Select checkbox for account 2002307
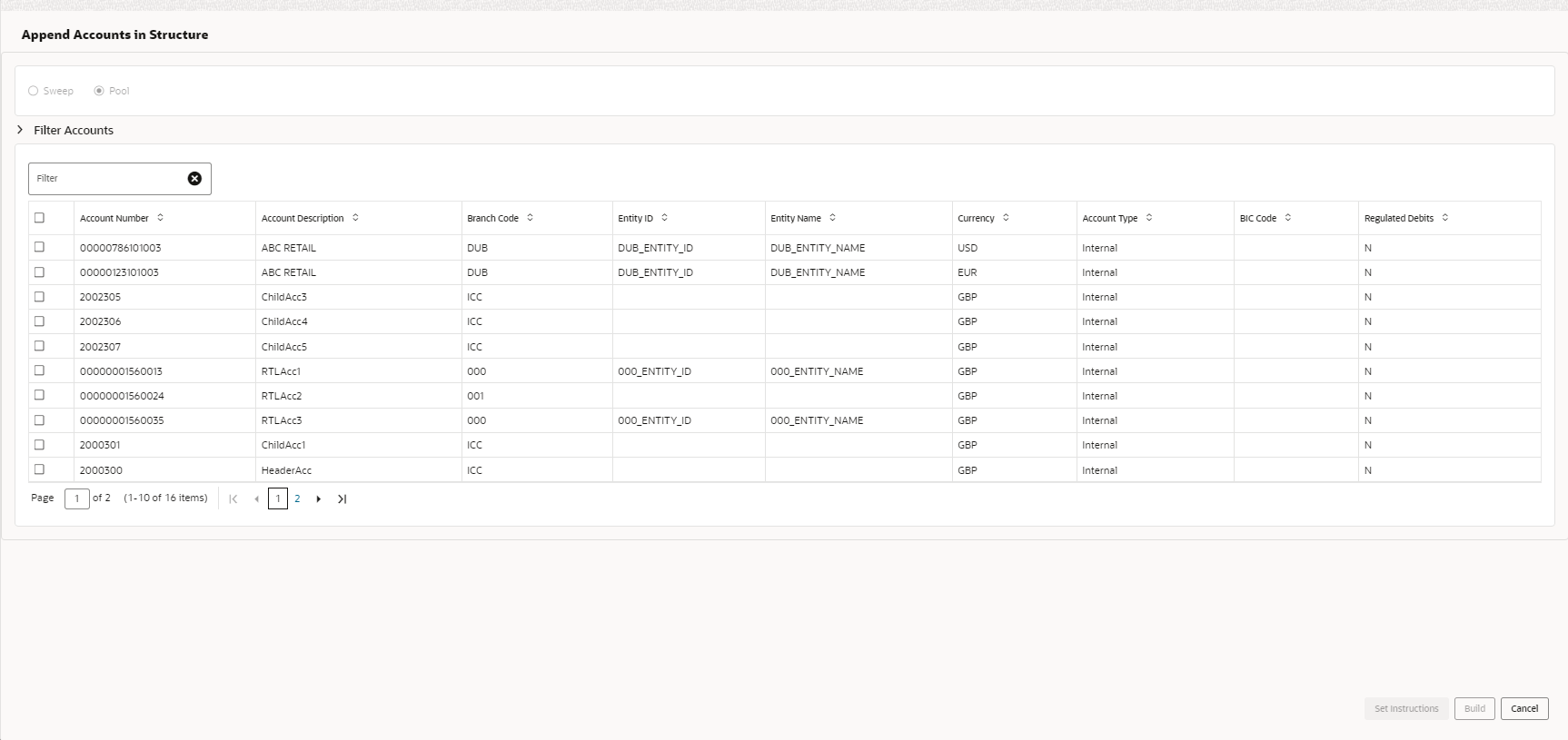The image size is (1568, 740). coord(39,346)
